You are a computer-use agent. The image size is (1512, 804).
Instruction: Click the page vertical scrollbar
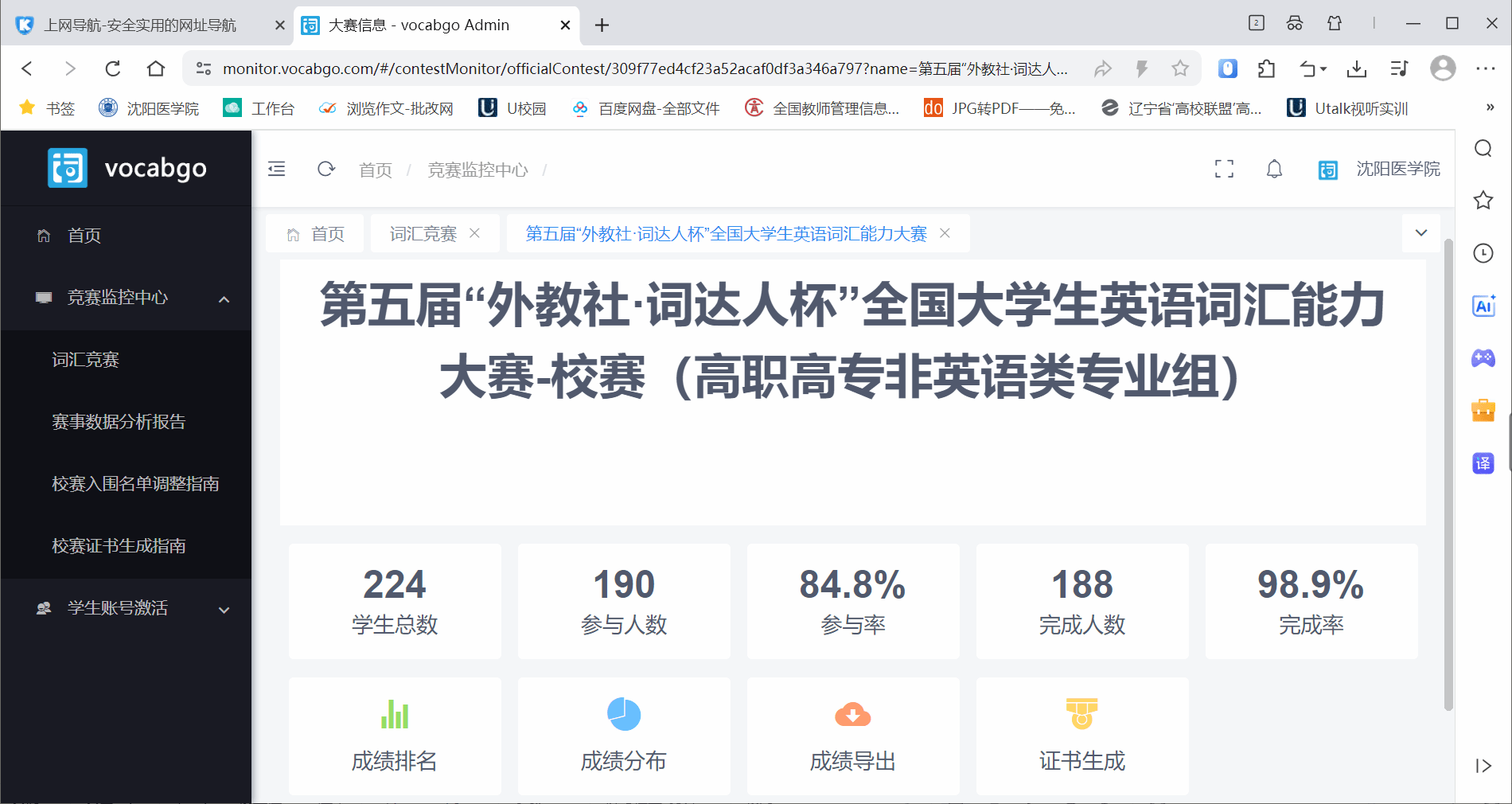click(1448, 478)
